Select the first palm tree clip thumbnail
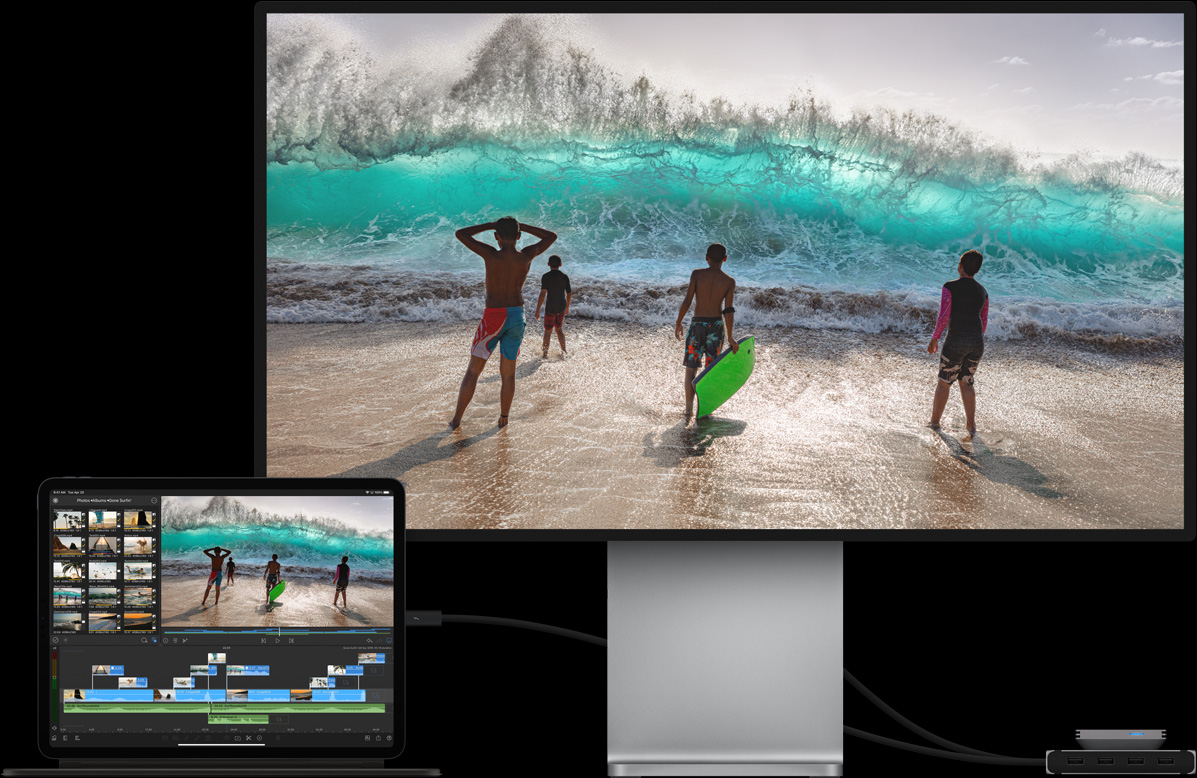The height and width of the screenshot is (778, 1197). [68, 520]
